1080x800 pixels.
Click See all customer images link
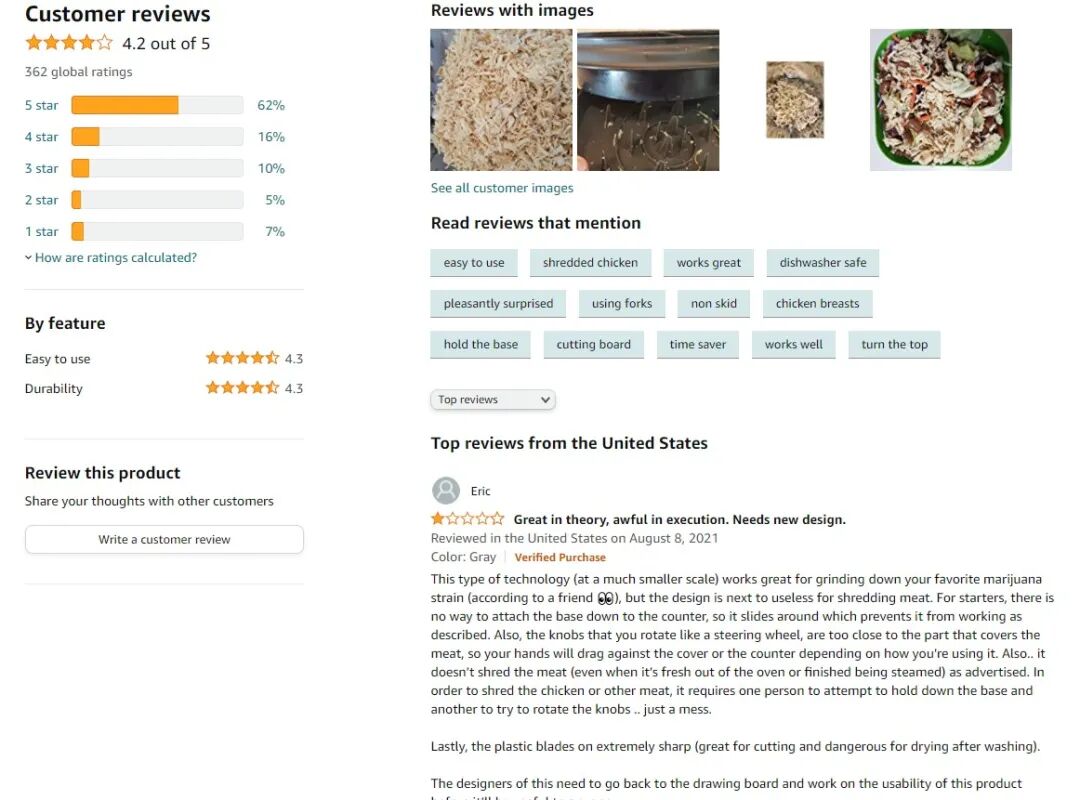[x=502, y=188]
